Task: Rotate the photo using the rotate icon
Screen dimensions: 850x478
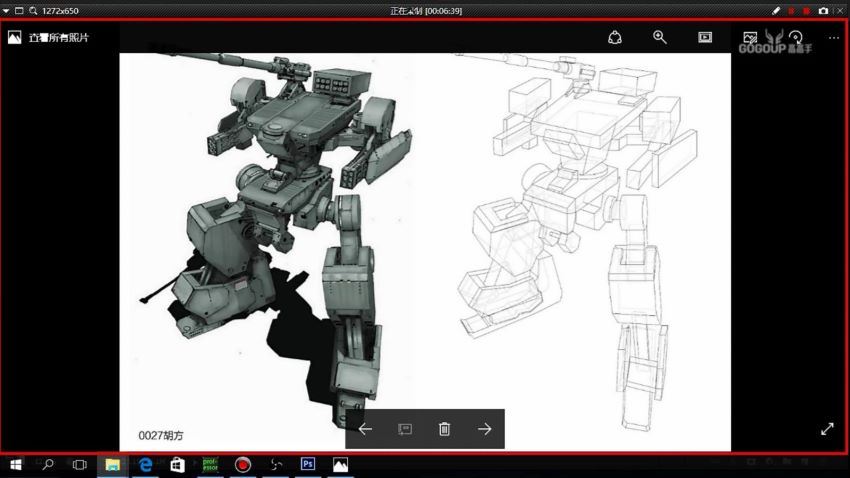Action: click(x=795, y=37)
